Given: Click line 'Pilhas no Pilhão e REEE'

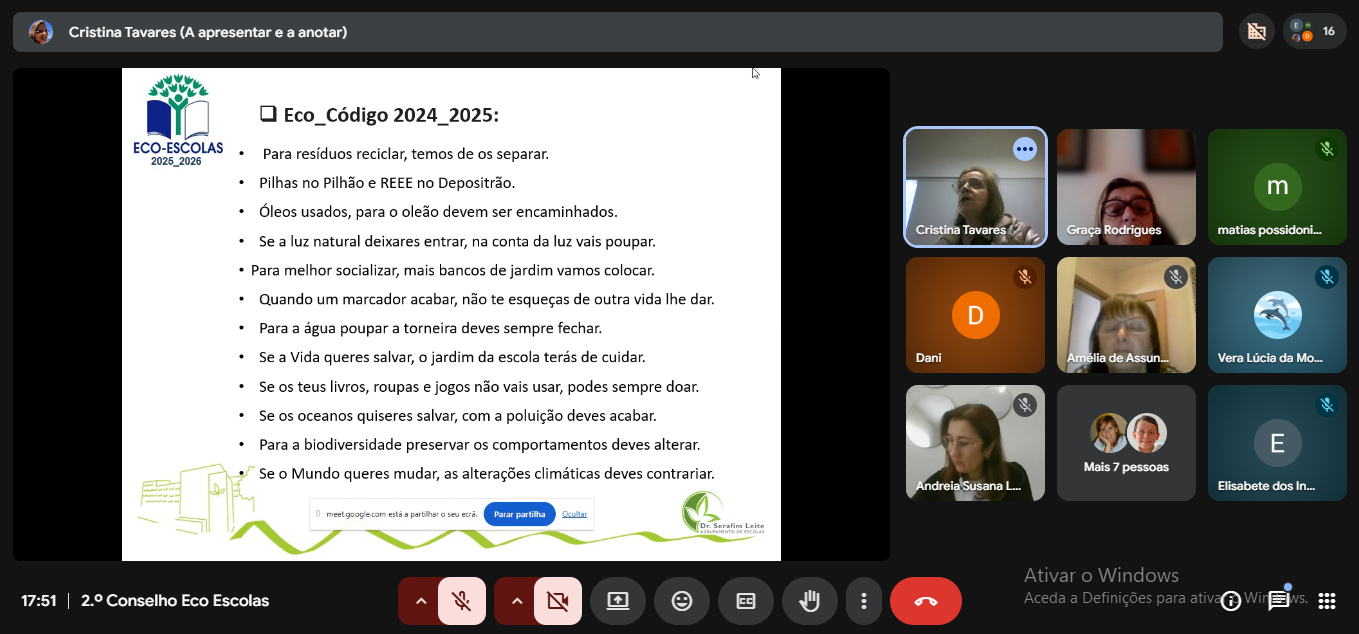Looking at the screenshot, I should point(387,183).
